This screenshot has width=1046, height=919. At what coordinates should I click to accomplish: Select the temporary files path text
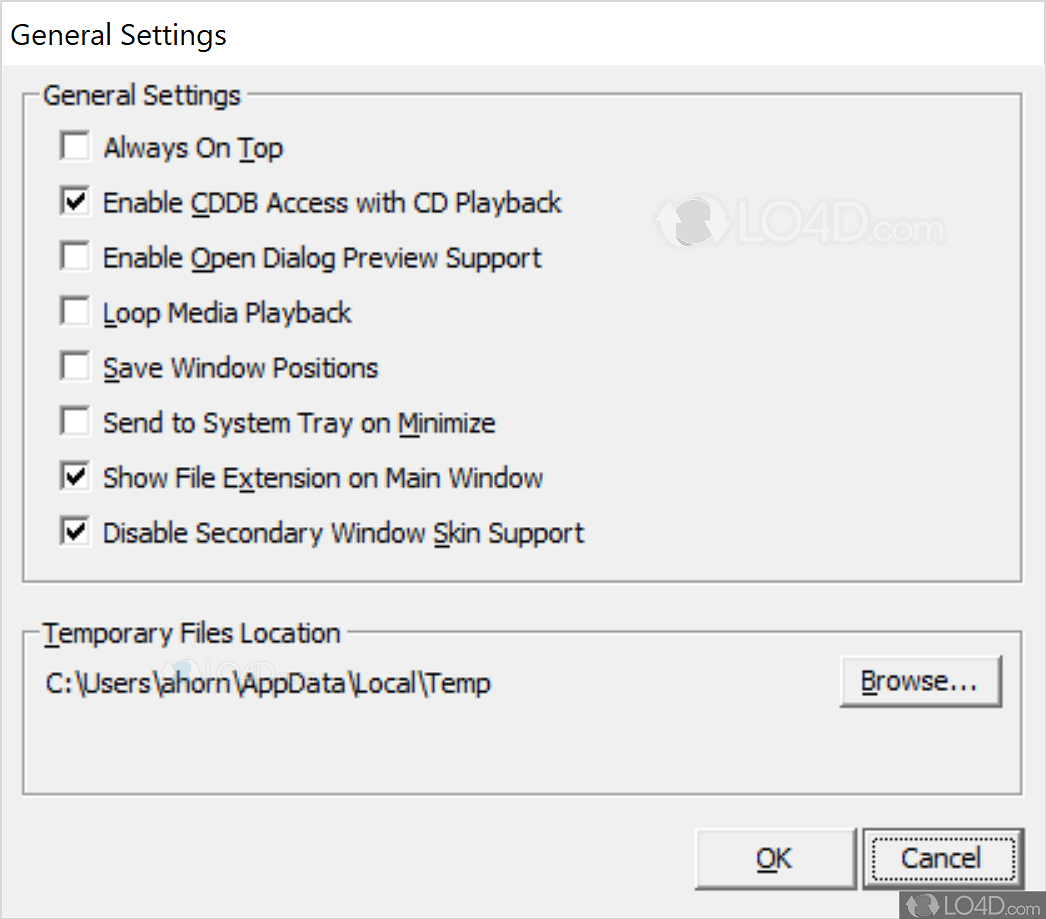267,682
